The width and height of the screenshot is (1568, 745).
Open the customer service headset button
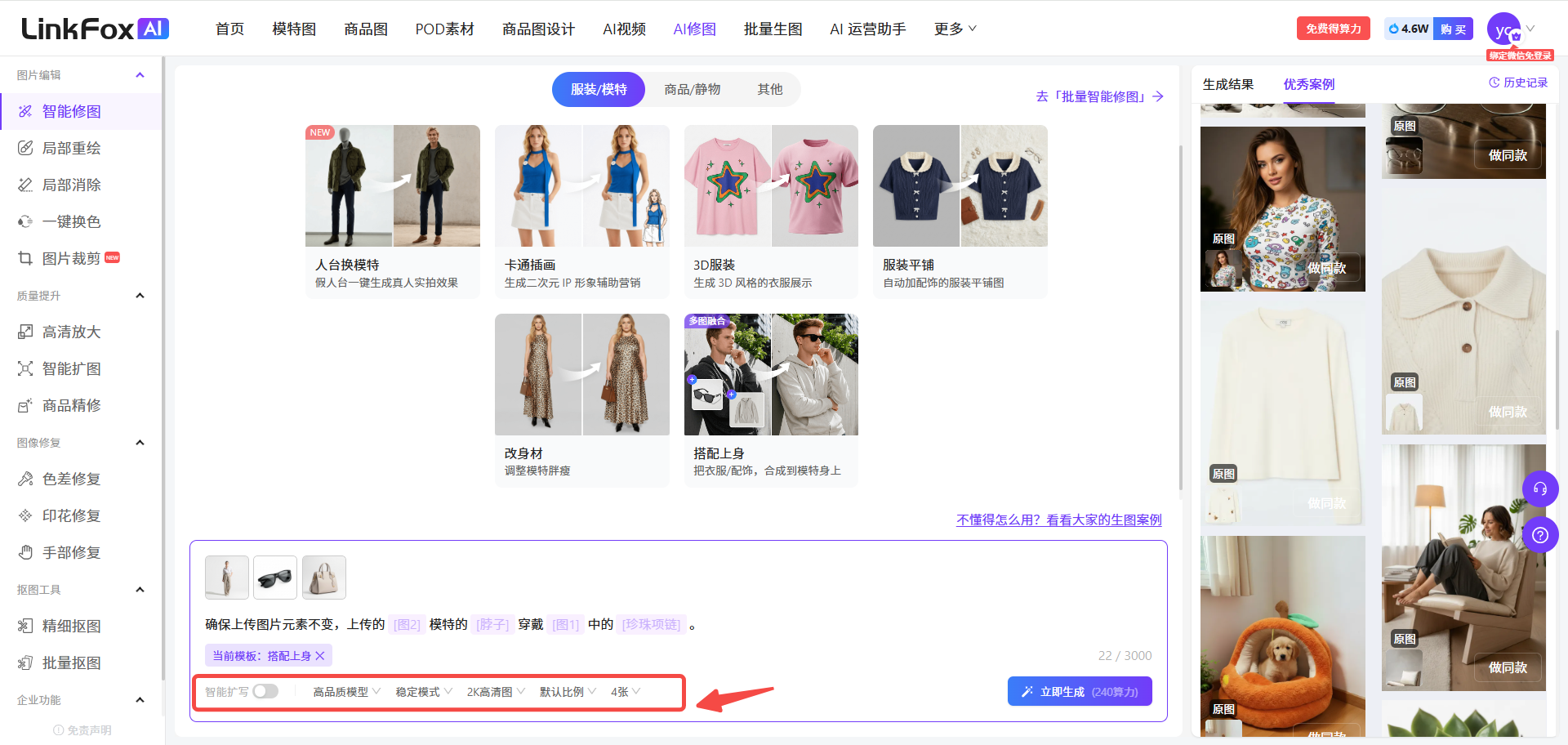click(1540, 488)
